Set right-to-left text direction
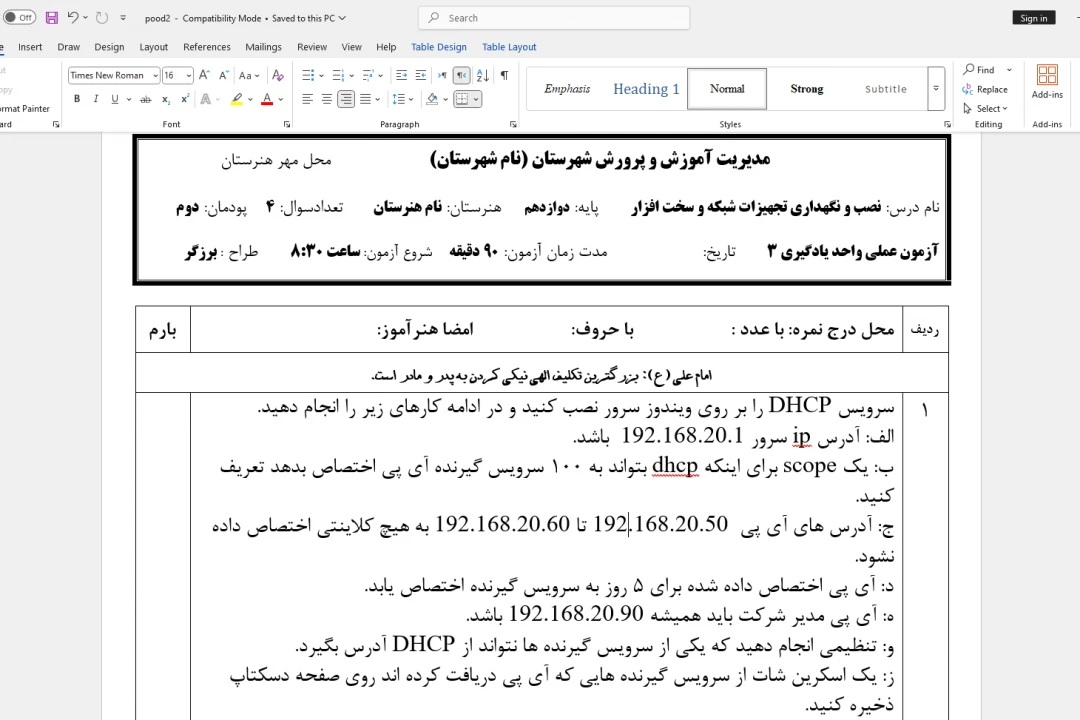Image resolution: width=1080 pixels, height=720 pixels. coord(461,75)
